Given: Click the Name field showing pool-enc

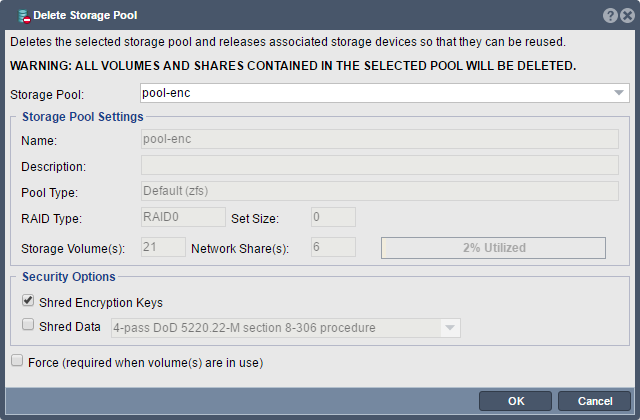Looking at the screenshot, I should tap(380, 139).
